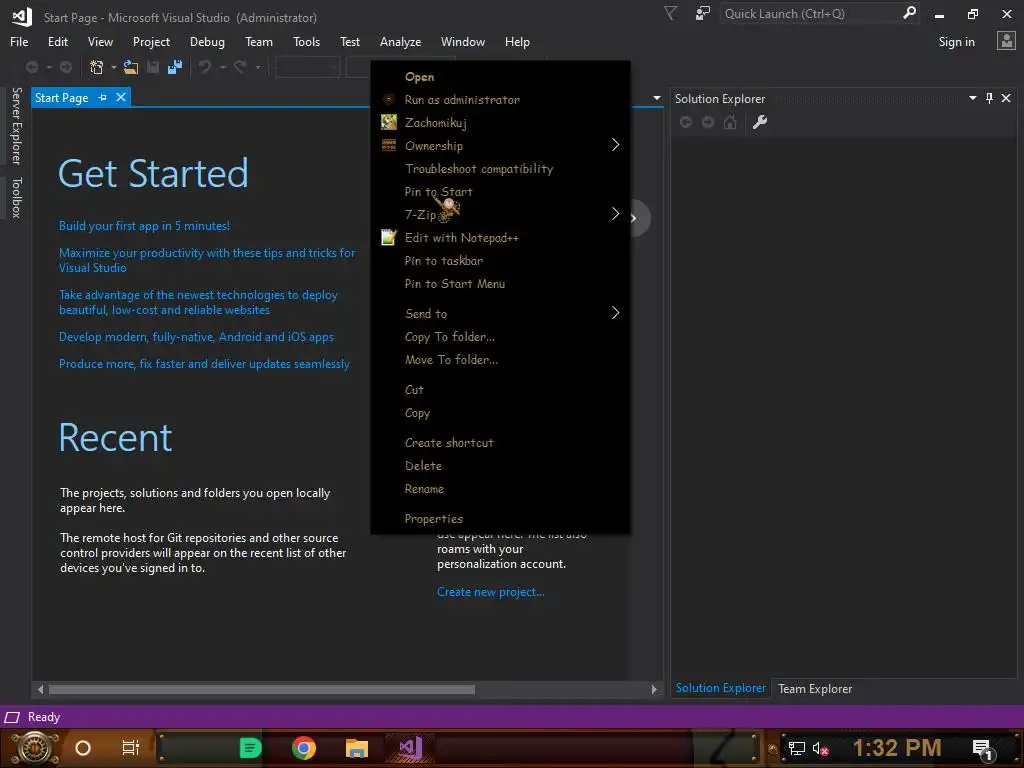Open the Debug menu
The height and width of the screenshot is (768, 1024).
207,42
